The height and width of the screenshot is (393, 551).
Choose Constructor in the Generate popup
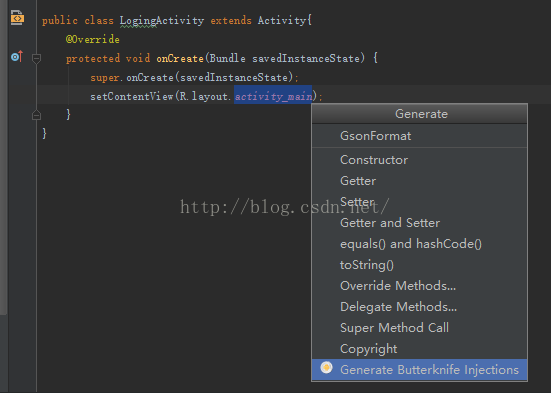[x=419, y=160]
